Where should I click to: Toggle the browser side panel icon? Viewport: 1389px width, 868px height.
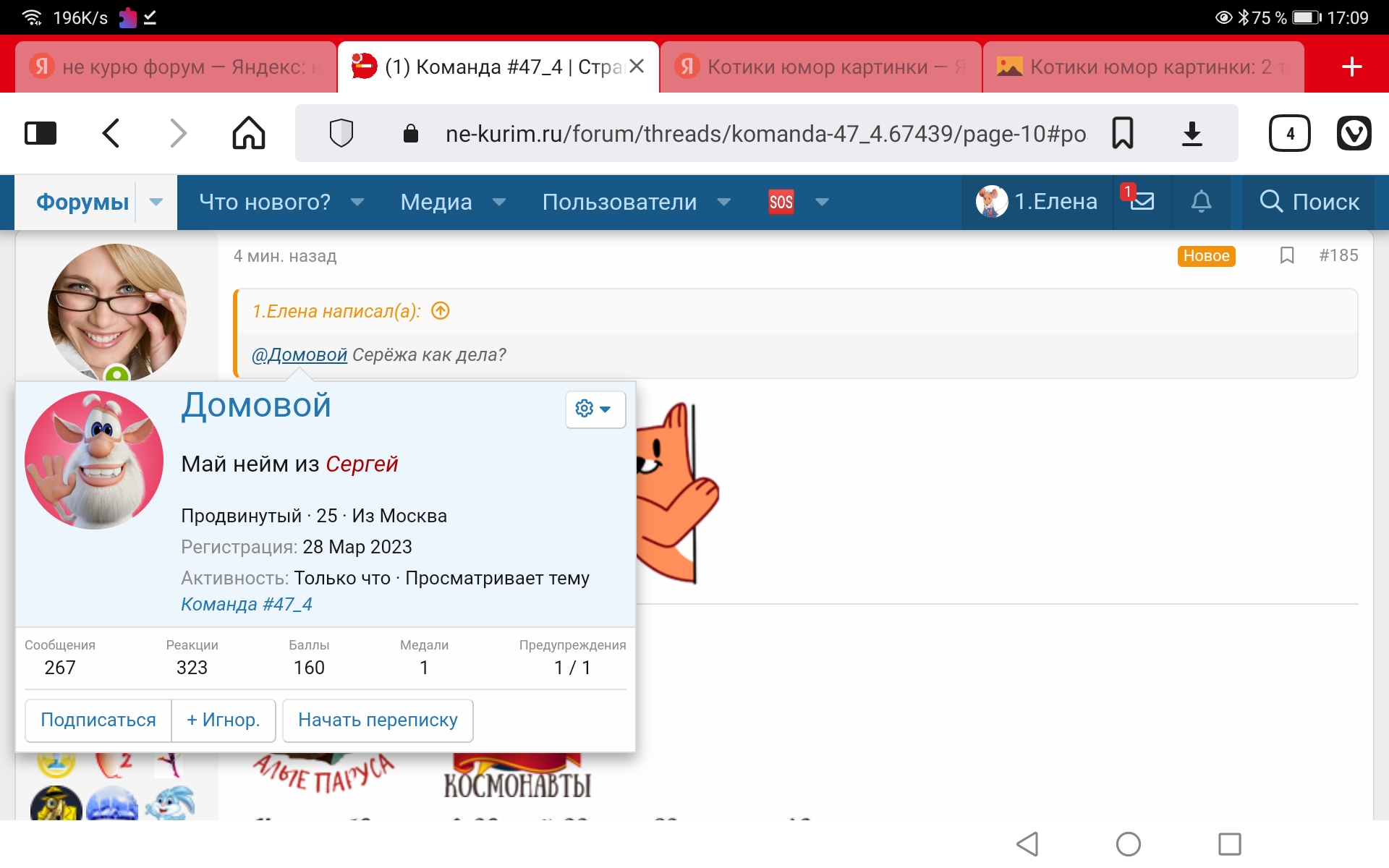(x=41, y=133)
